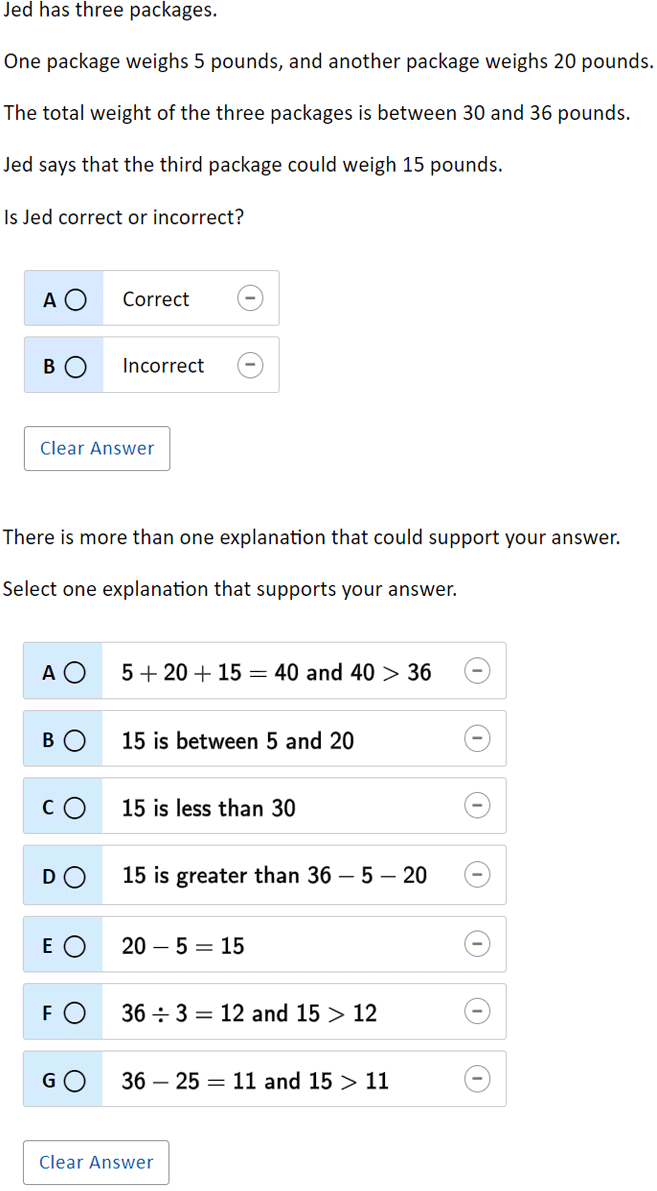
Task: Select radio button A for Correct
Action: 75,300
